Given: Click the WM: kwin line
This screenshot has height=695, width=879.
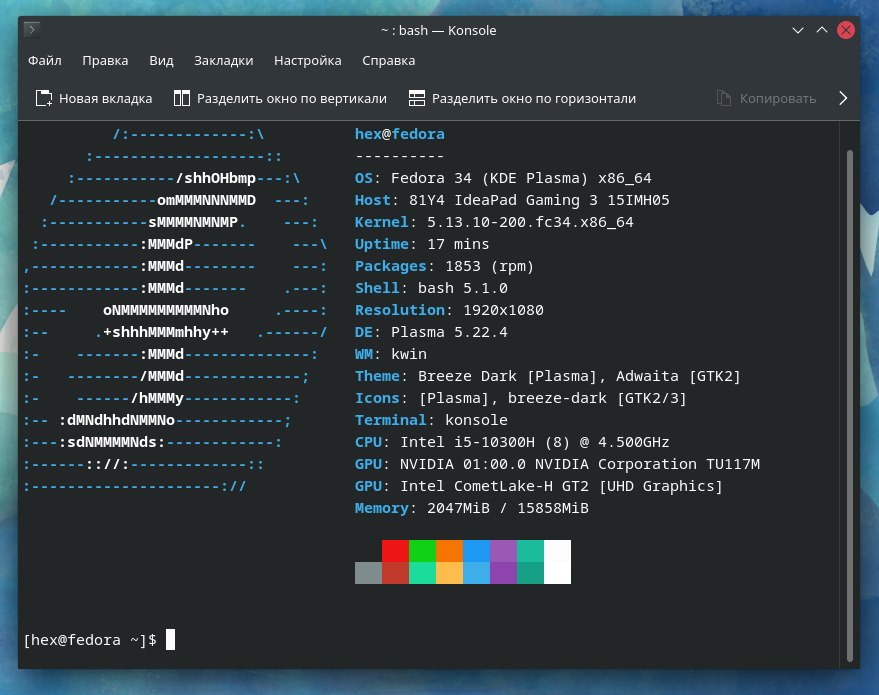Looking at the screenshot, I should (x=391, y=354).
